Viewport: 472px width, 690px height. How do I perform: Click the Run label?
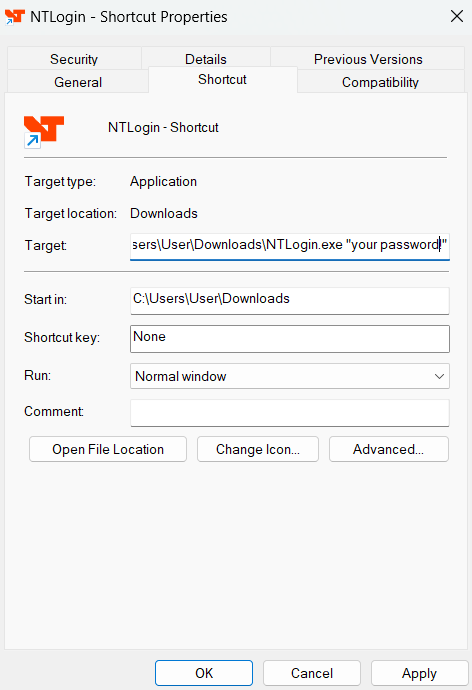[37, 375]
